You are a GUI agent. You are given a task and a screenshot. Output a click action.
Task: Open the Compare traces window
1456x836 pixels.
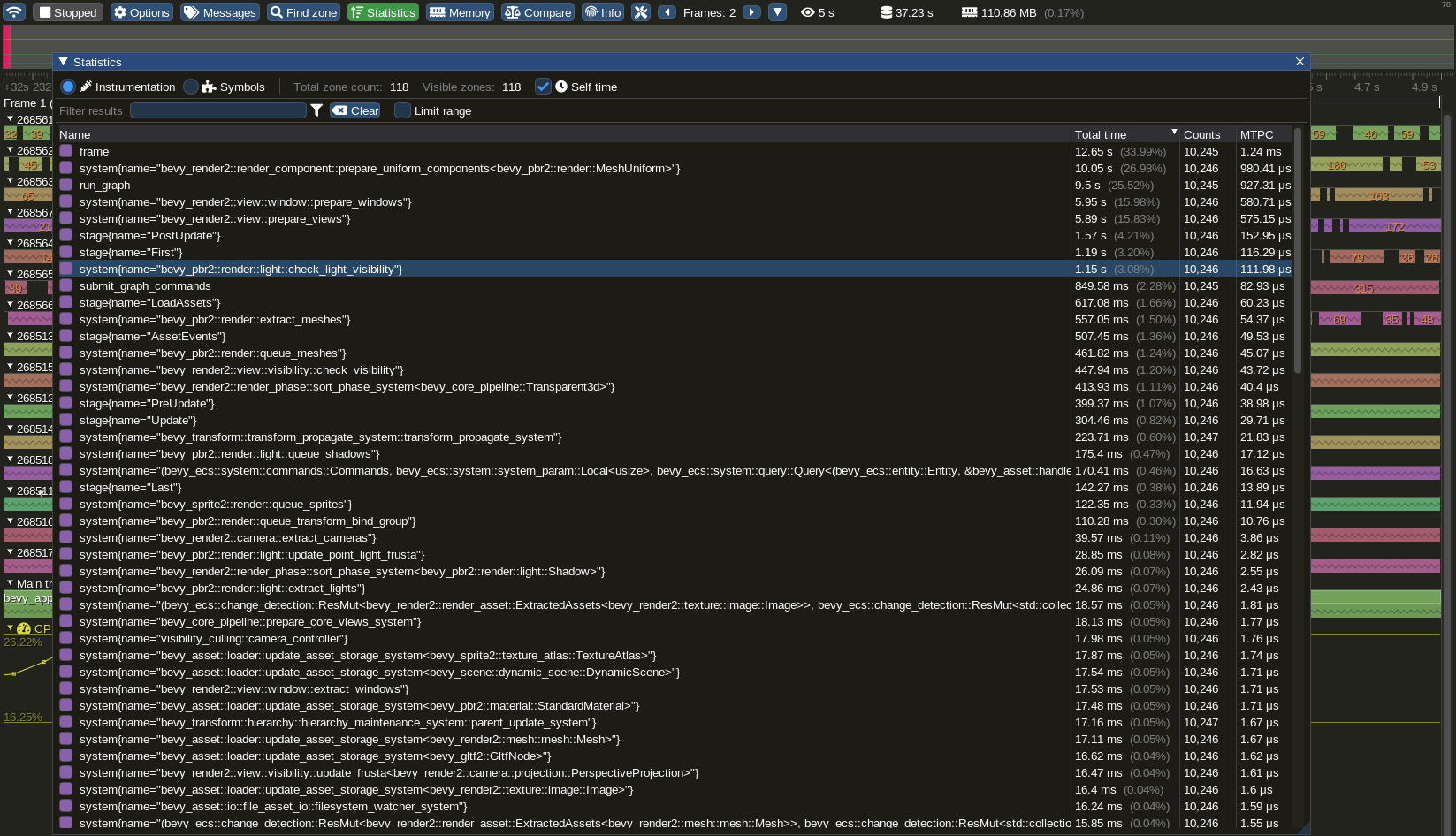coord(537,12)
